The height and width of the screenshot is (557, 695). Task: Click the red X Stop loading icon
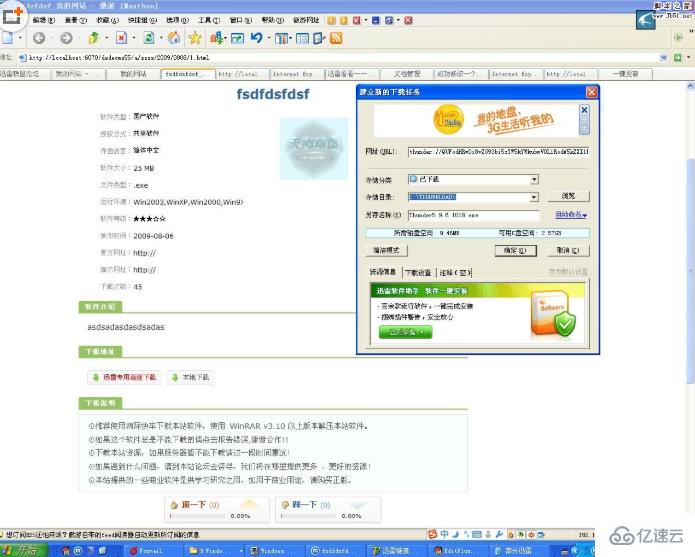point(121,38)
